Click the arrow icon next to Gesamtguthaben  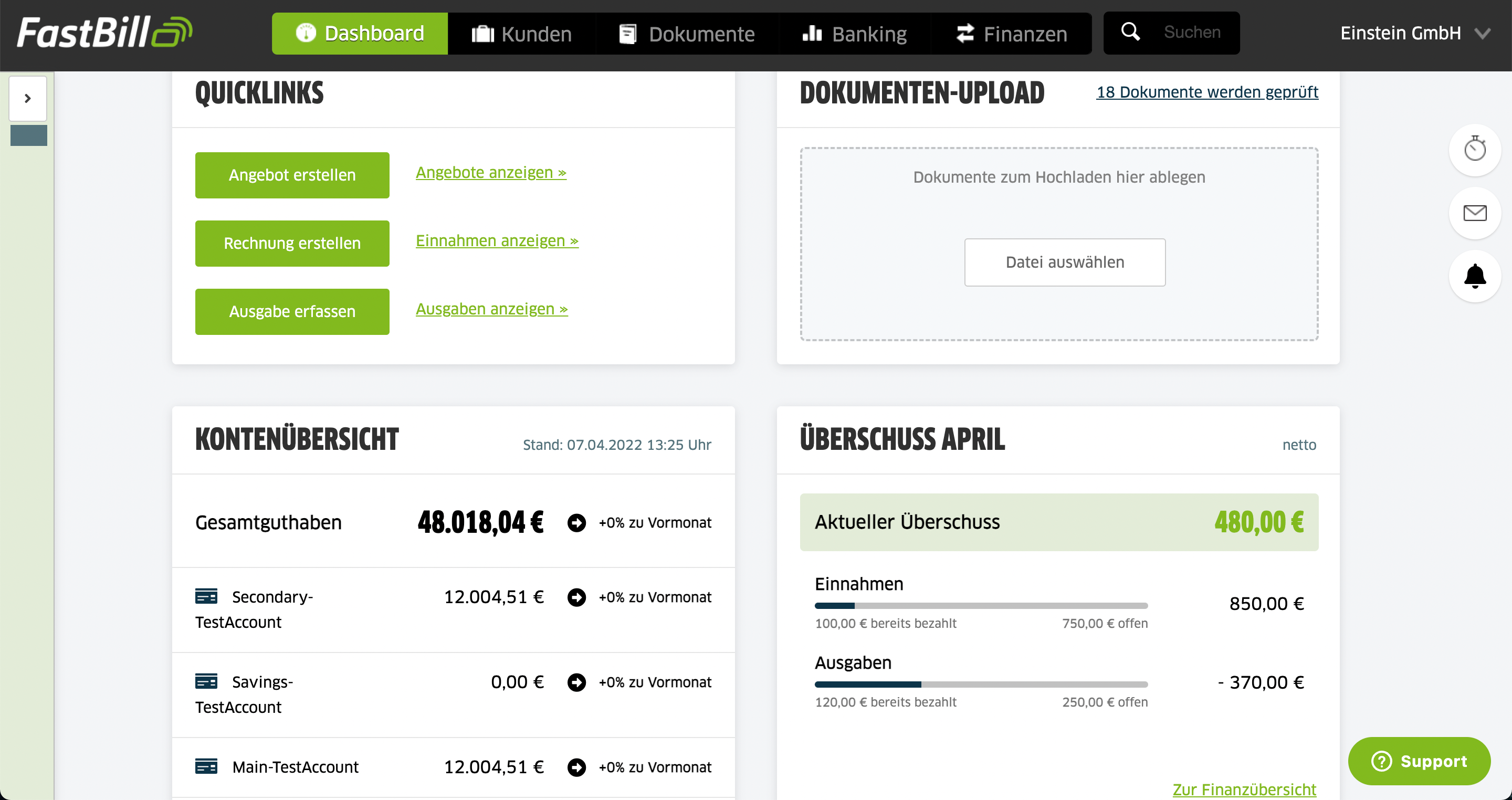click(x=576, y=522)
